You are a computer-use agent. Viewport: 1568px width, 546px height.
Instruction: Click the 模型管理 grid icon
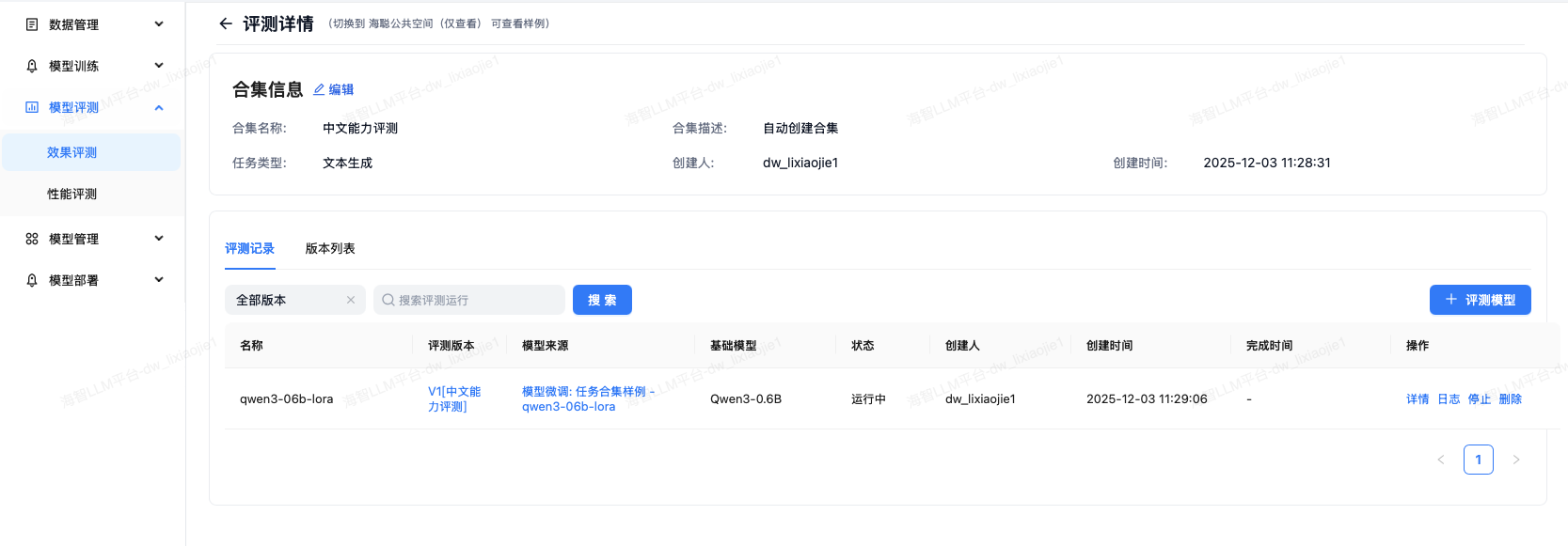click(x=32, y=239)
